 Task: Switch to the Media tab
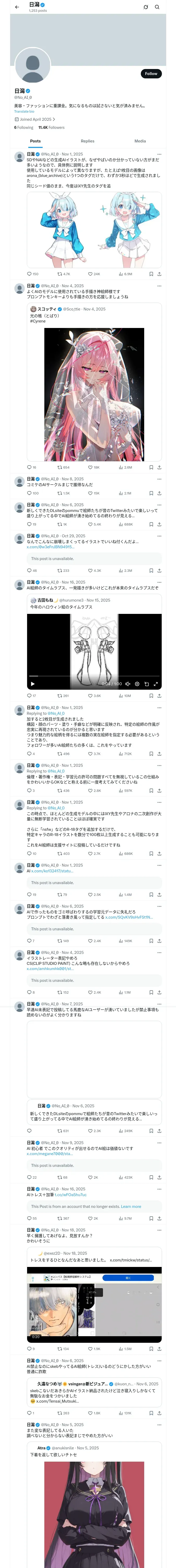(140, 141)
